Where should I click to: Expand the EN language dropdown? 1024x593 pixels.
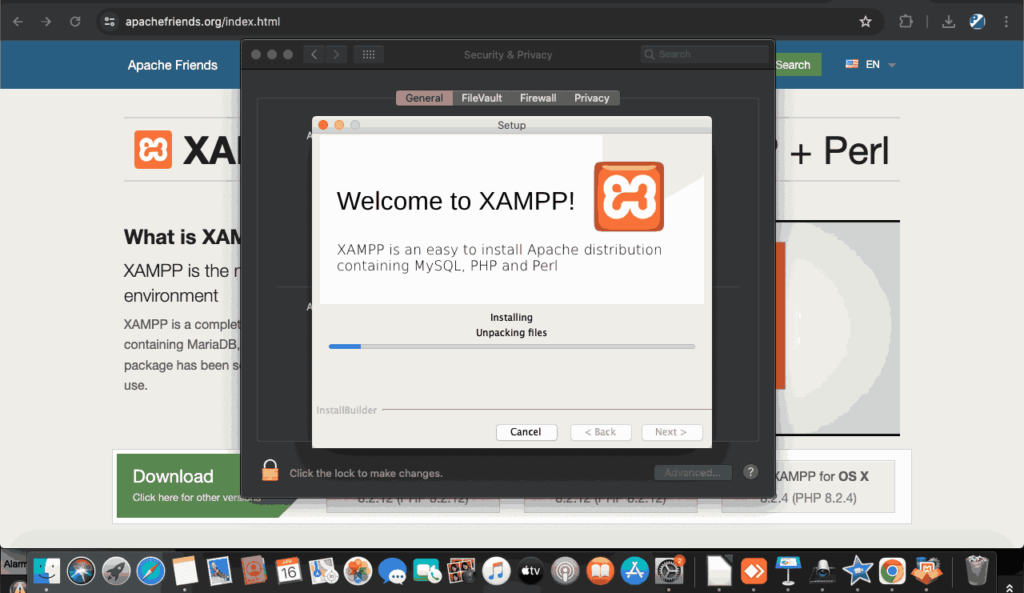[869, 64]
